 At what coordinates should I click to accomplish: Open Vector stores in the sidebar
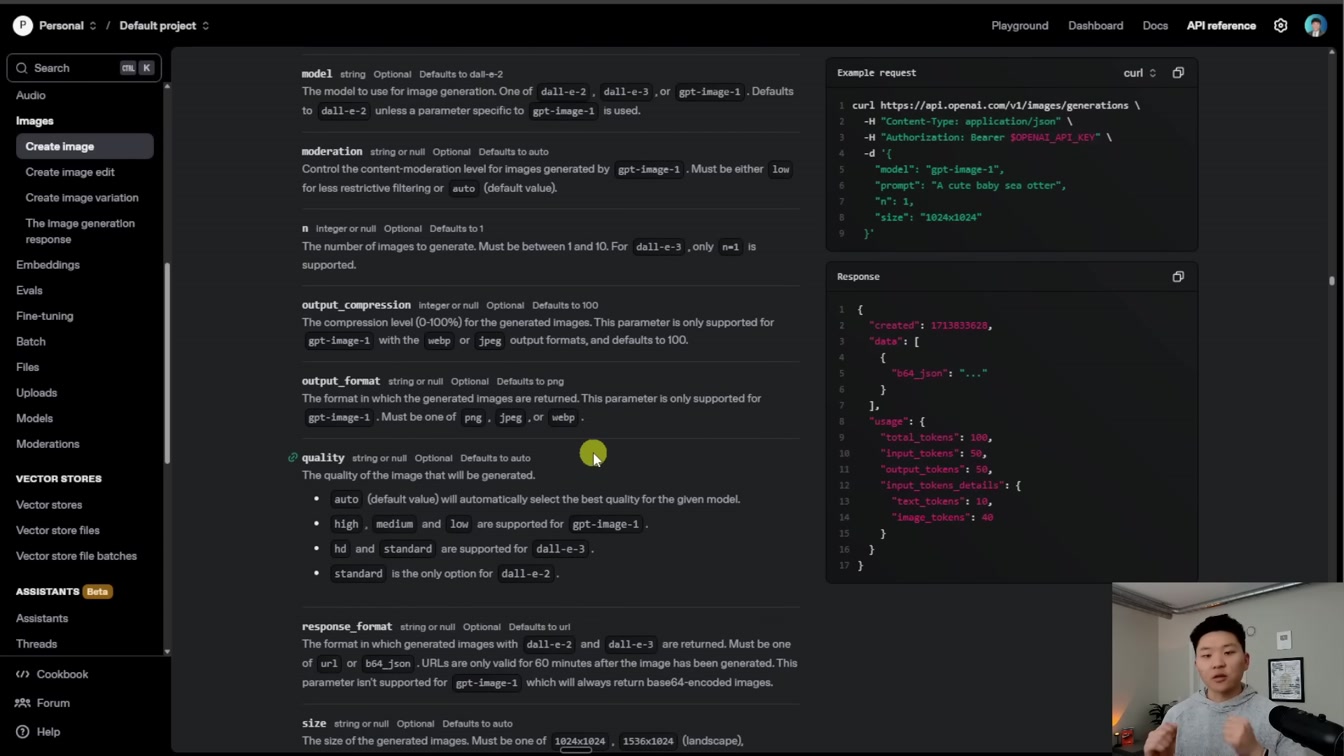(49, 505)
